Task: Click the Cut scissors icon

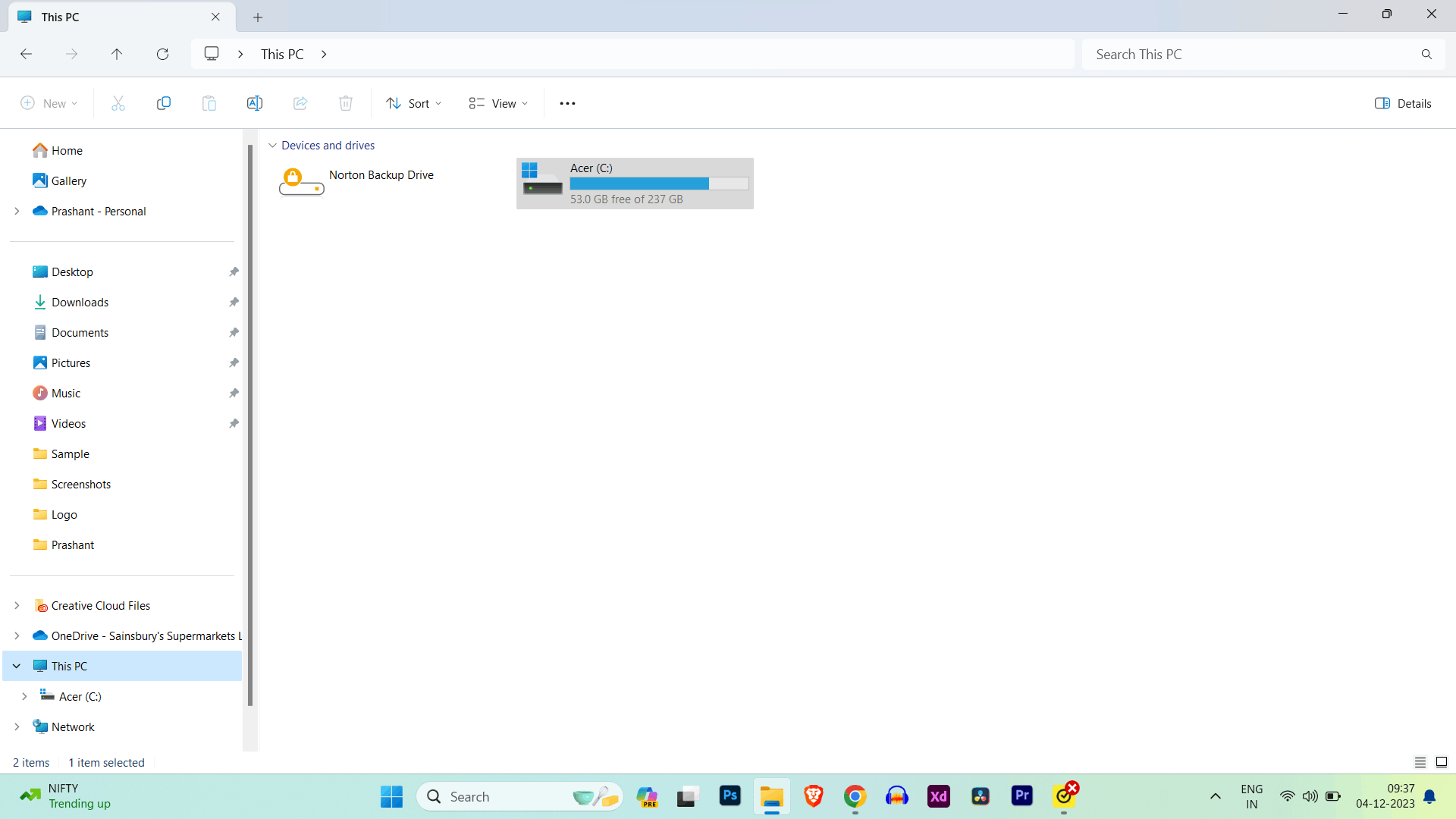Action: click(x=118, y=103)
